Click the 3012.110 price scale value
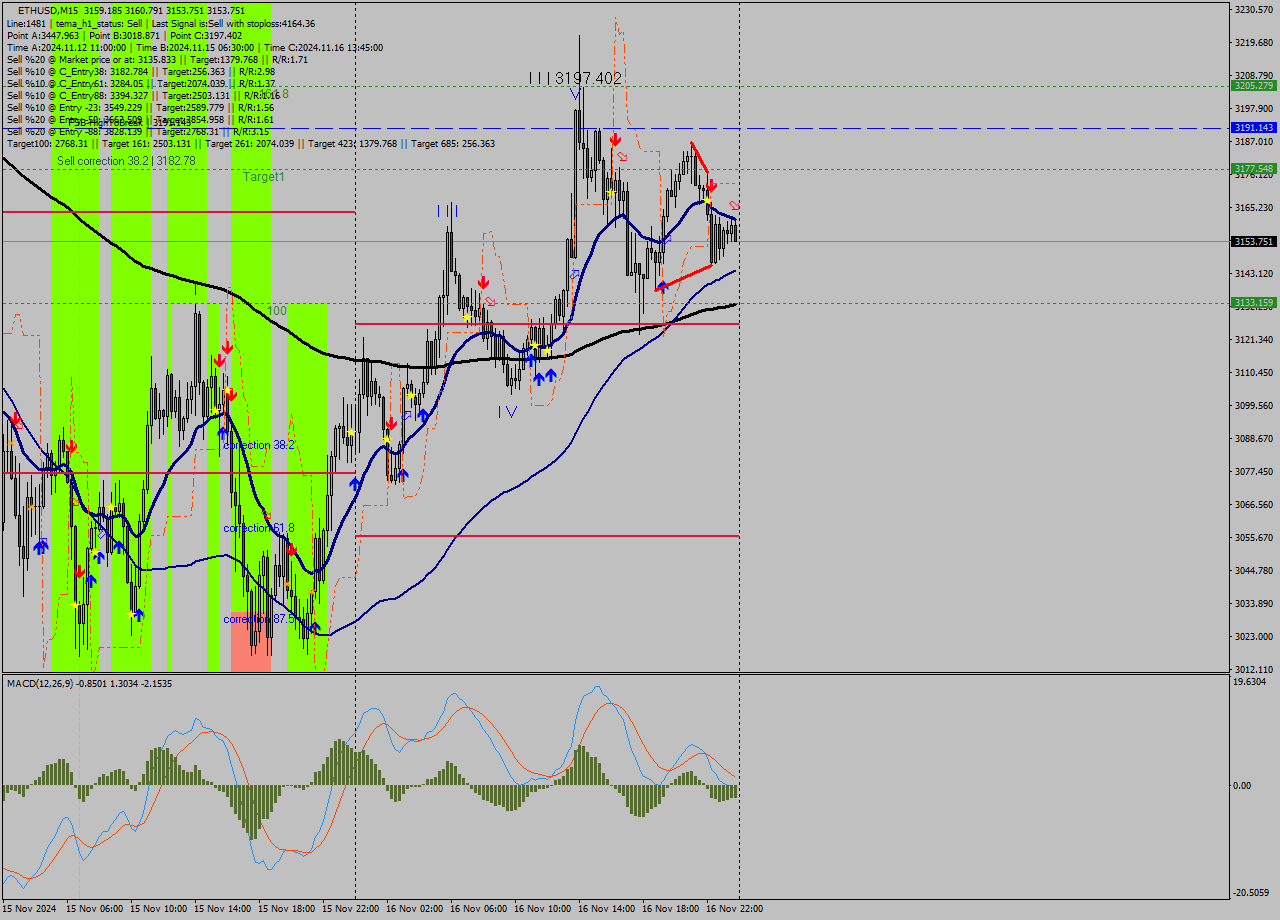Viewport: 1280px width, 920px height. pos(1253,669)
